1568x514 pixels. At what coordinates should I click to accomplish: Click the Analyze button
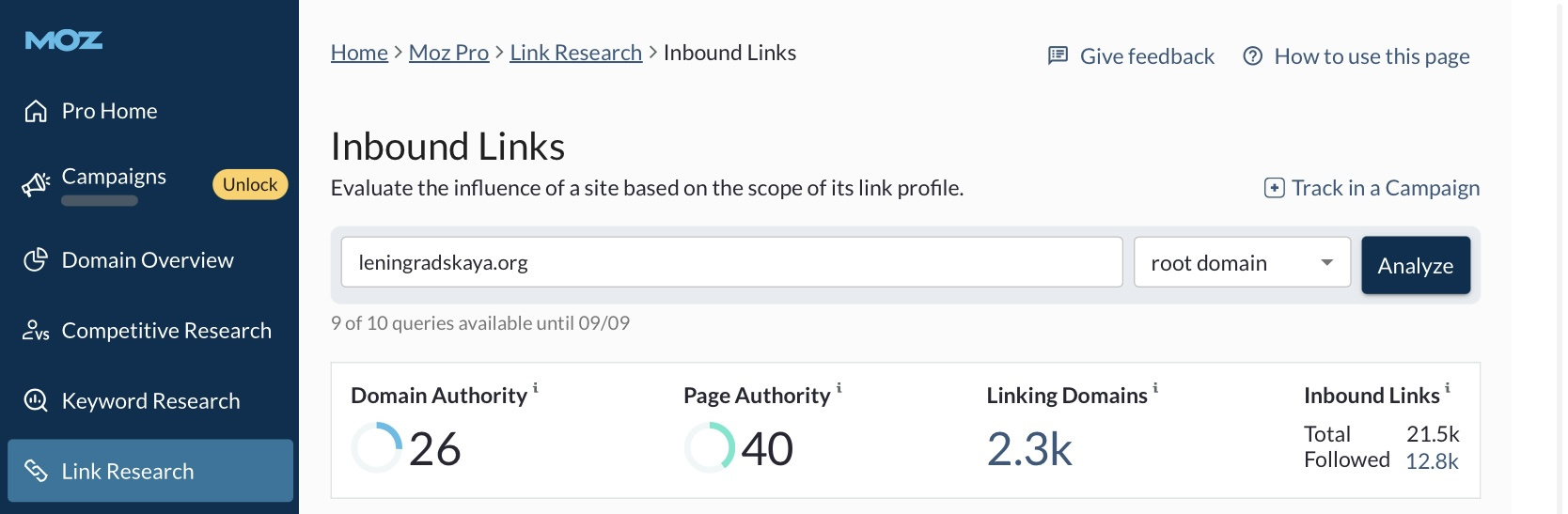1416,265
